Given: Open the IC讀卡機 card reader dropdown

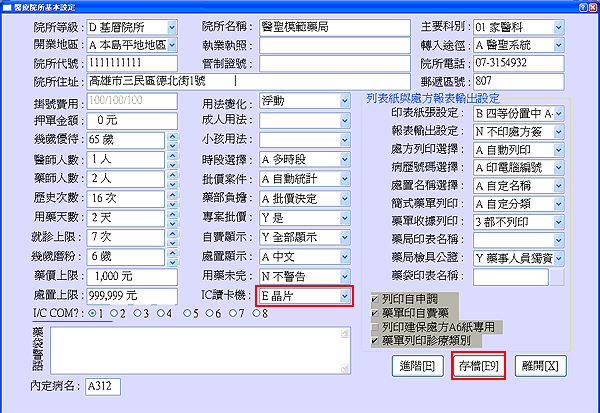Looking at the screenshot, I should click(345, 296).
